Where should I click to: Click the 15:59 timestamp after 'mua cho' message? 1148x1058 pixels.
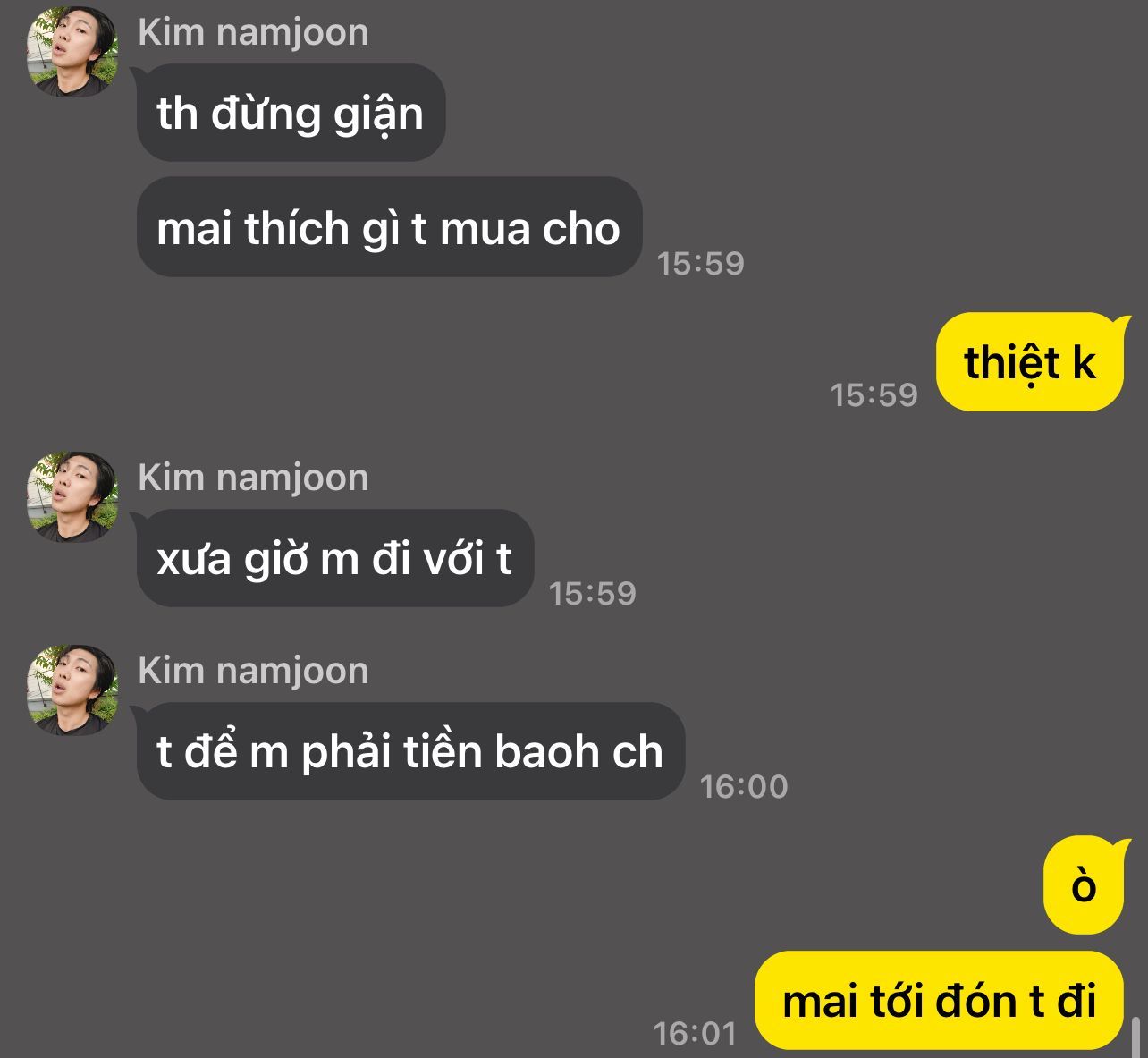[700, 263]
